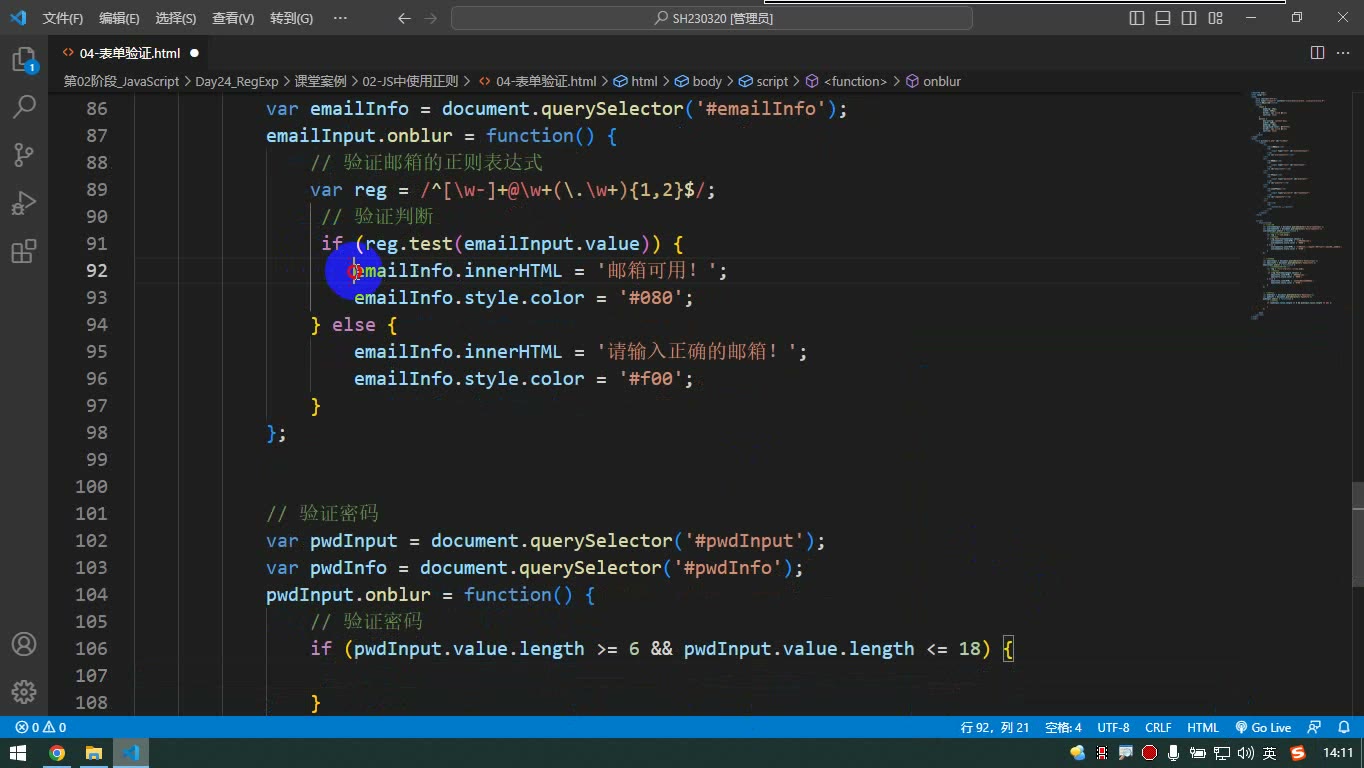The width and height of the screenshot is (1364, 768).
Task: Open editor More Actions ellipsis
Action: (1344, 53)
